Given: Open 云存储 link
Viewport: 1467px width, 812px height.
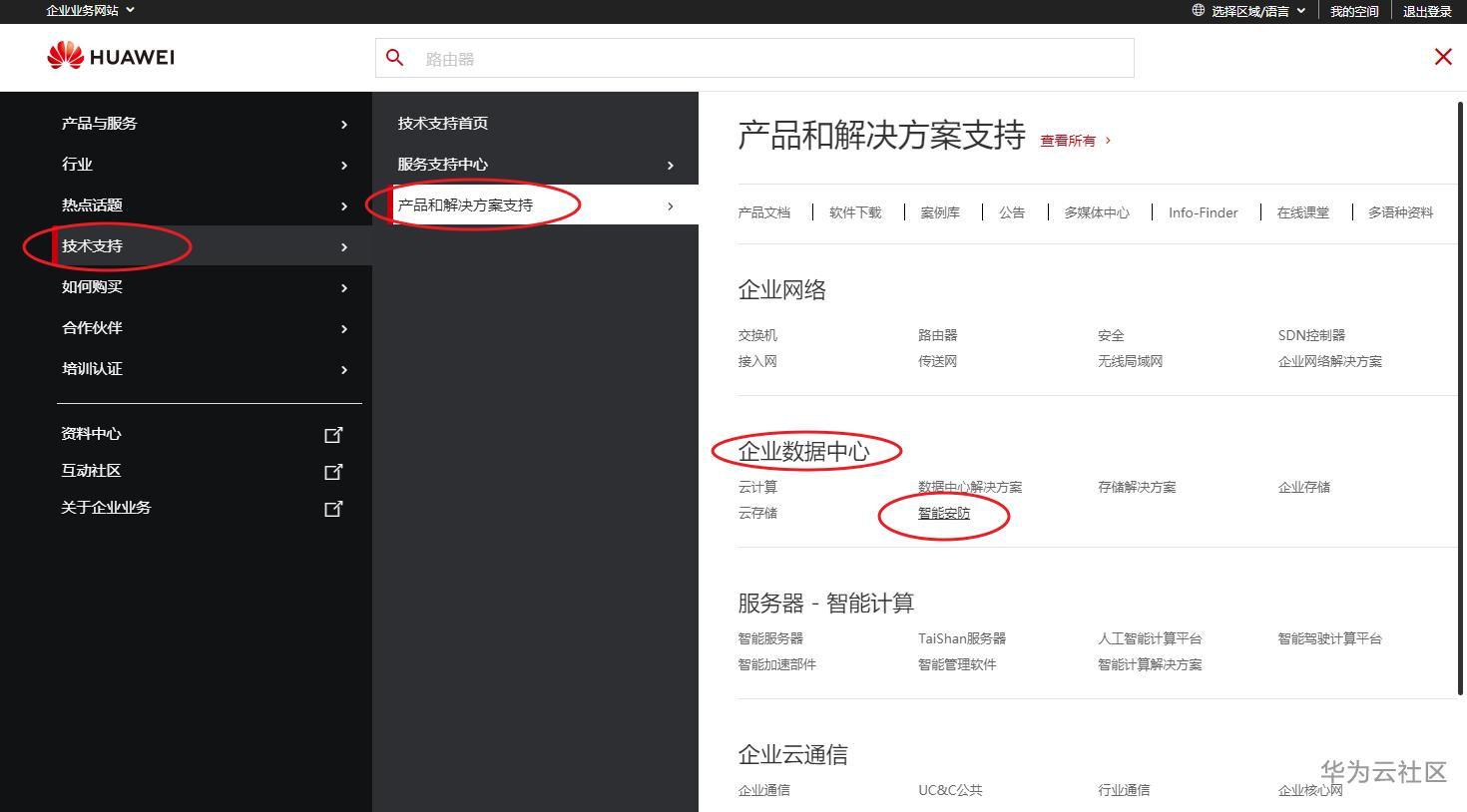Looking at the screenshot, I should [757, 513].
